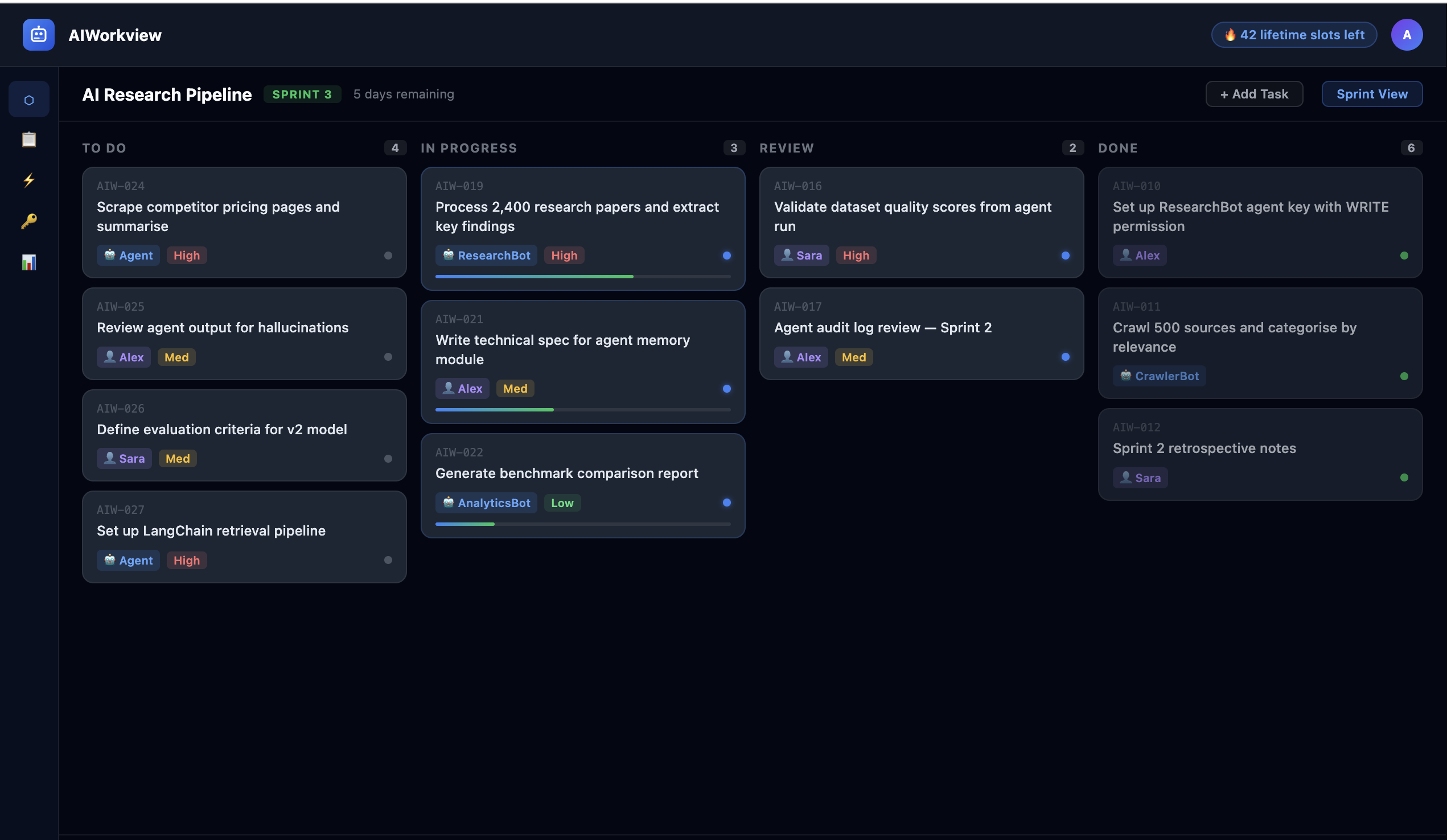Select the hexagon board icon in sidebar
This screenshot has height=840, width=1447.
(x=28, y=99)
